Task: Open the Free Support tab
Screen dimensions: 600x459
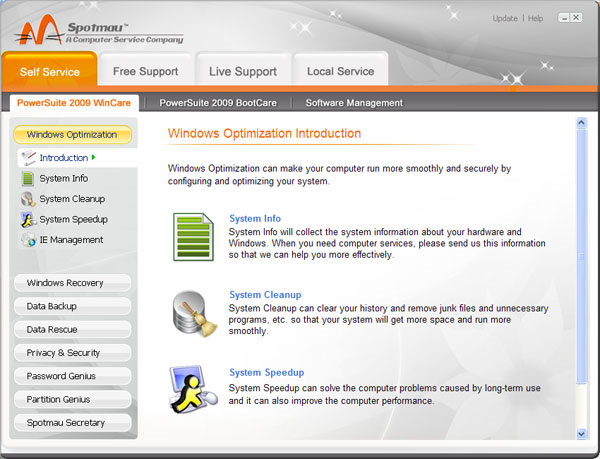Action: click(145, 71)
